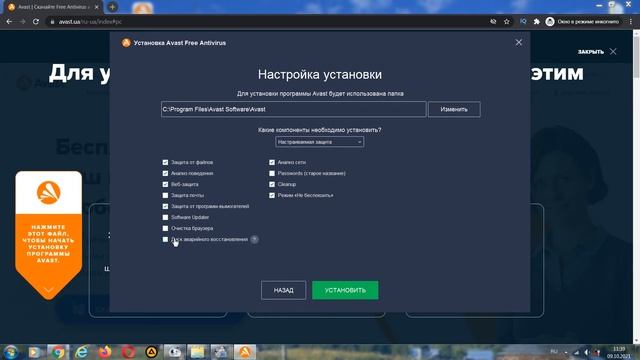Image resolution: width=640 pixels, height=360 pixels.
Task: Click the RU language indicator in tray
Action: (x=554, y=351)
